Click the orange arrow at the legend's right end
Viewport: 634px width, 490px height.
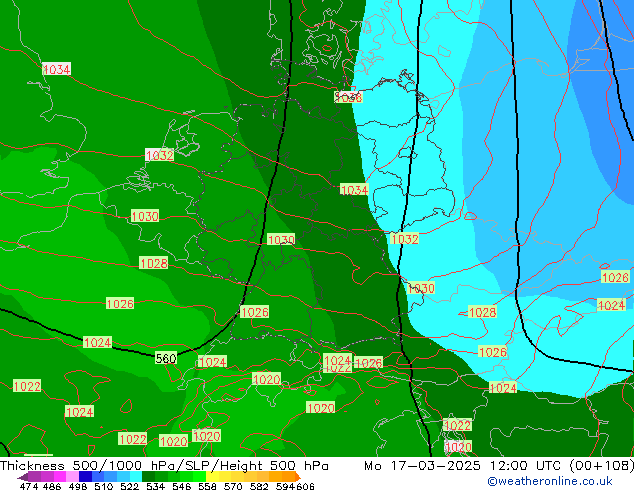pos(298,477)
